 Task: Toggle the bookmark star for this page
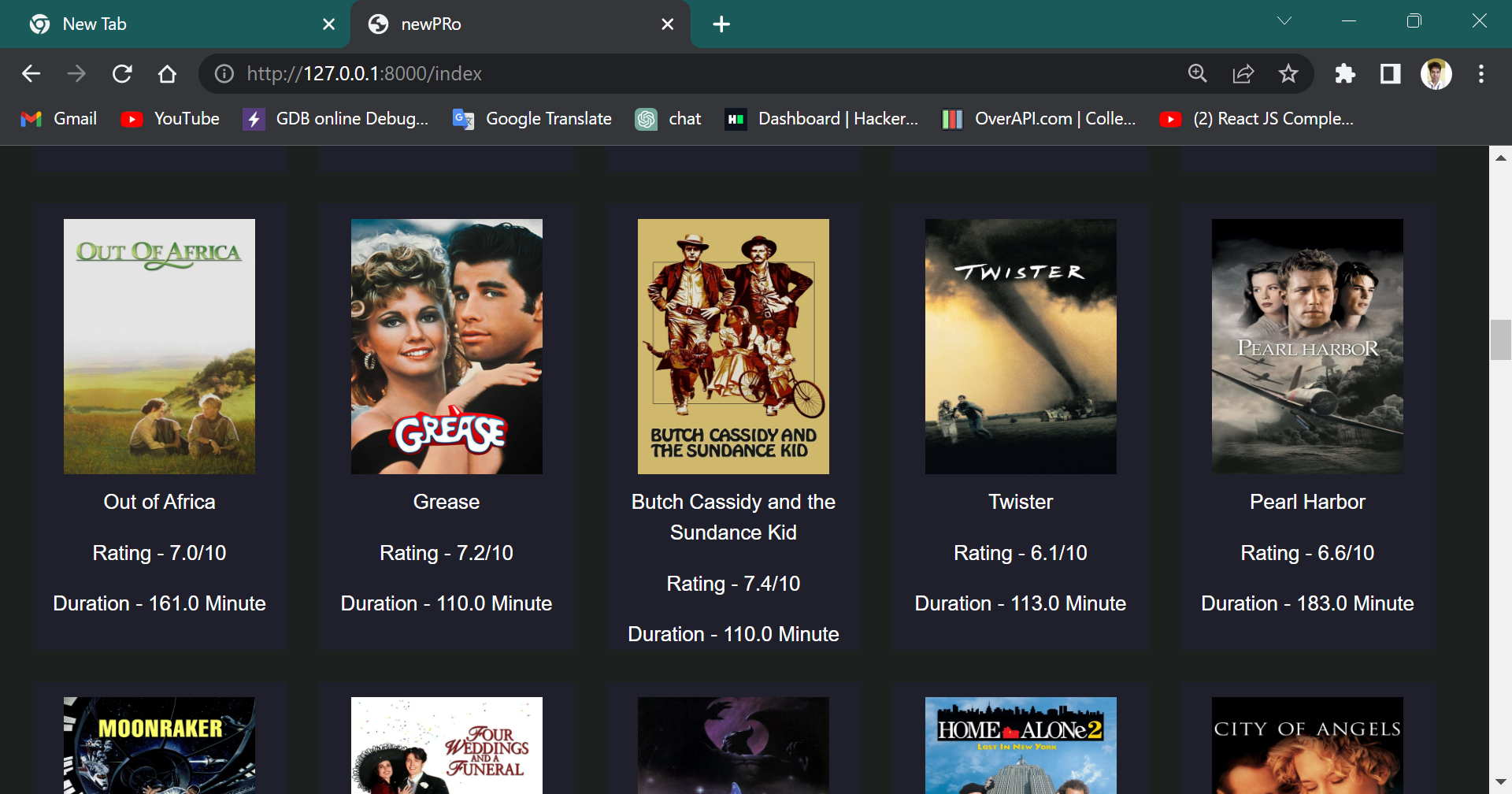tap(1288, 73)
